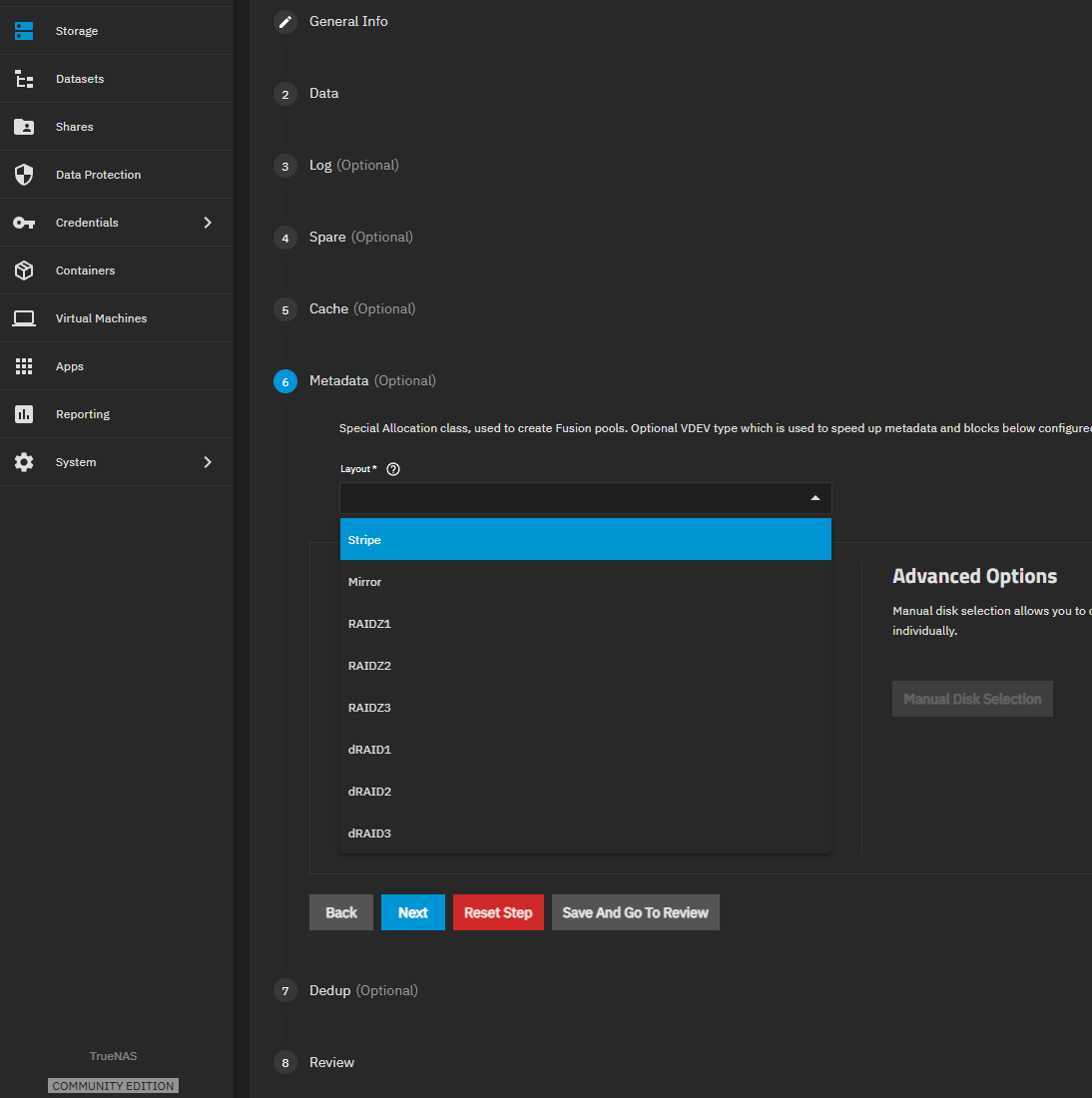1092x1098 pixels.
Task: Open Datasets via its tree icon
Action: tap(24, 79)
